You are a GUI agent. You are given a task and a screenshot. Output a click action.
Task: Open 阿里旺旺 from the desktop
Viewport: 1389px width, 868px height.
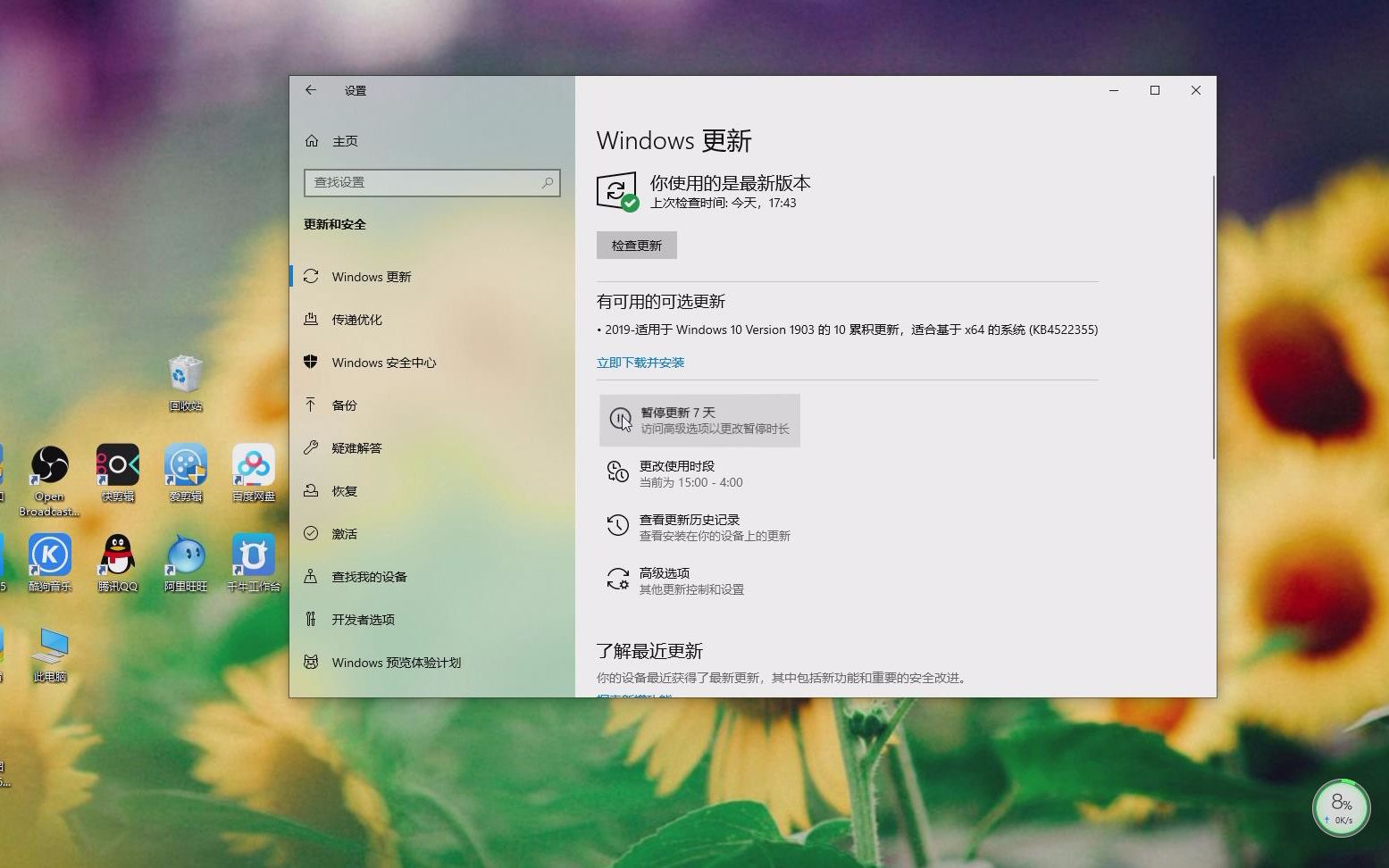[185, 554]
